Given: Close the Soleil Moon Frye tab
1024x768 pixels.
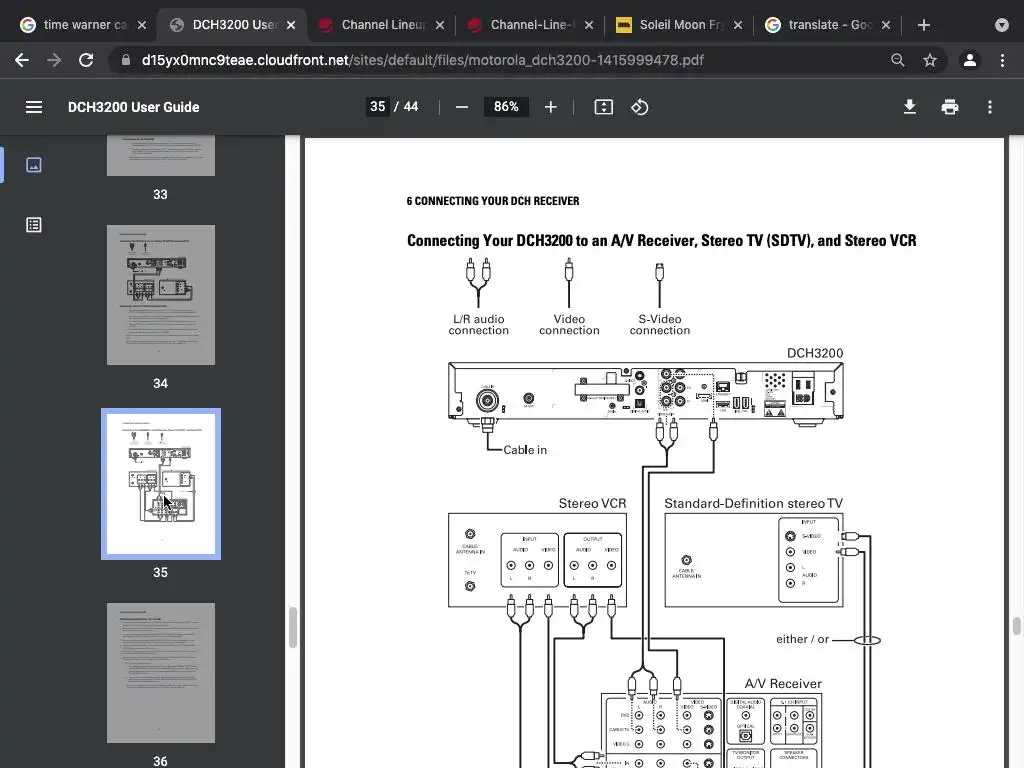Looking at the screenshot, I should pyautogui.click(x=738, y=25).
